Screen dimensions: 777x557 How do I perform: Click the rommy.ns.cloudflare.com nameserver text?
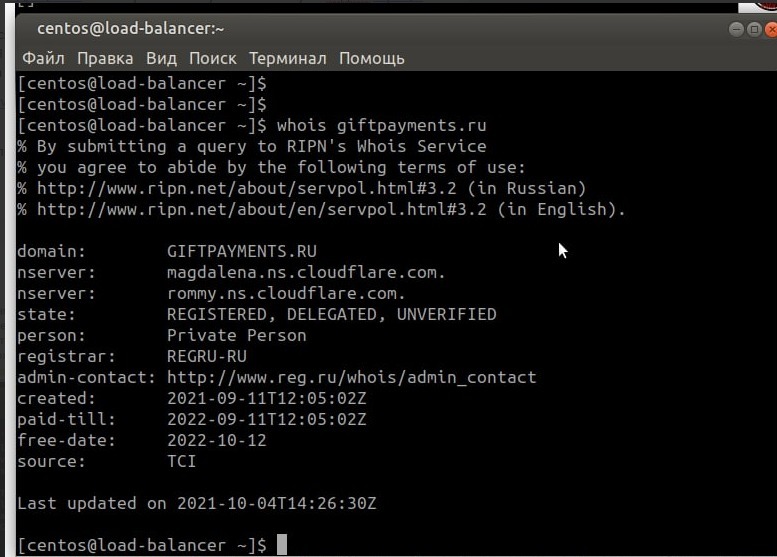tap(286, 293)
